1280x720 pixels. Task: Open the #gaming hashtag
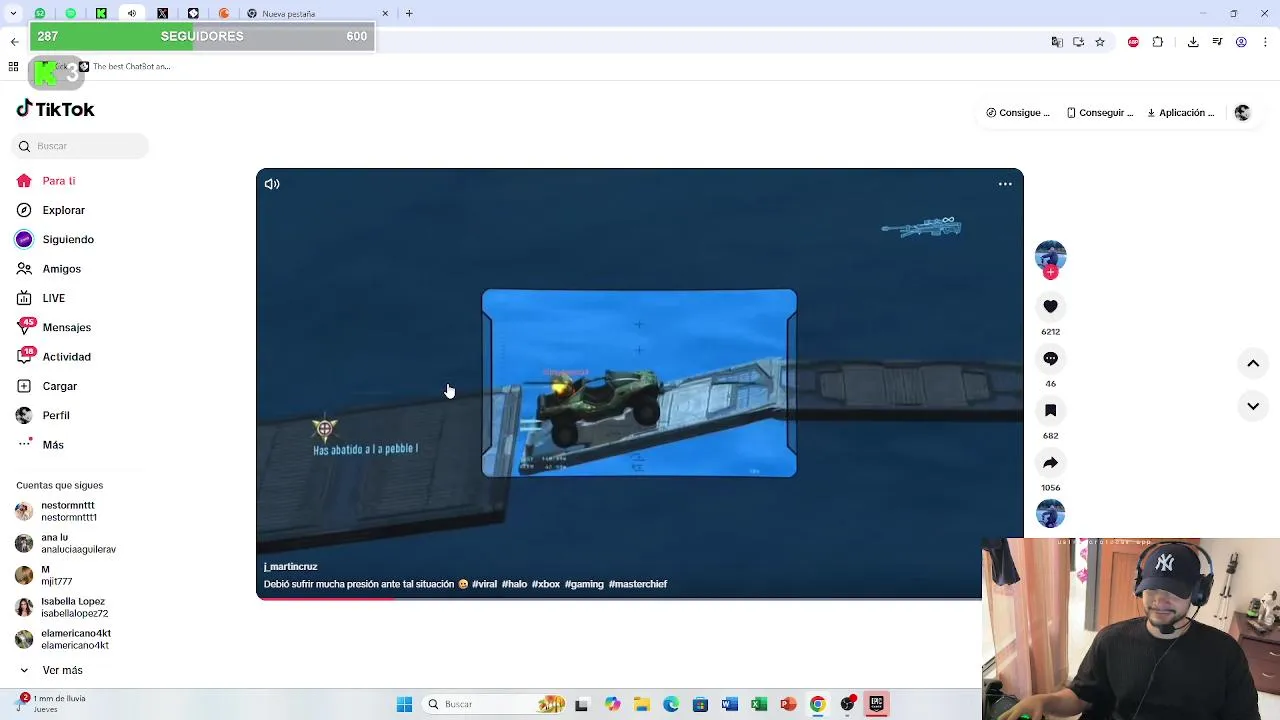click(x=584, y=584)
